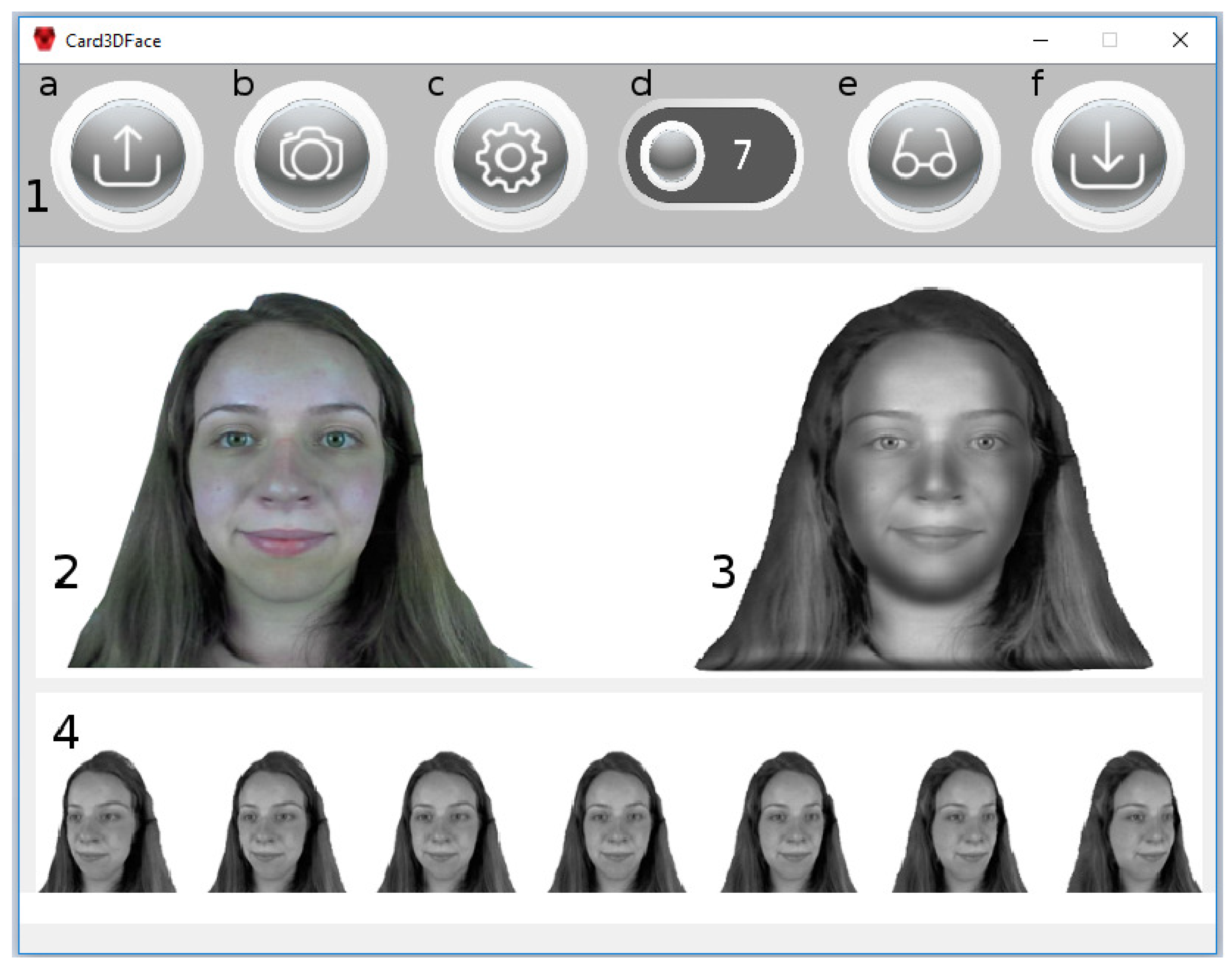Click the number 7 on the toggle
This screenshot has height=967, width=1232.
(x=742, y=155)
